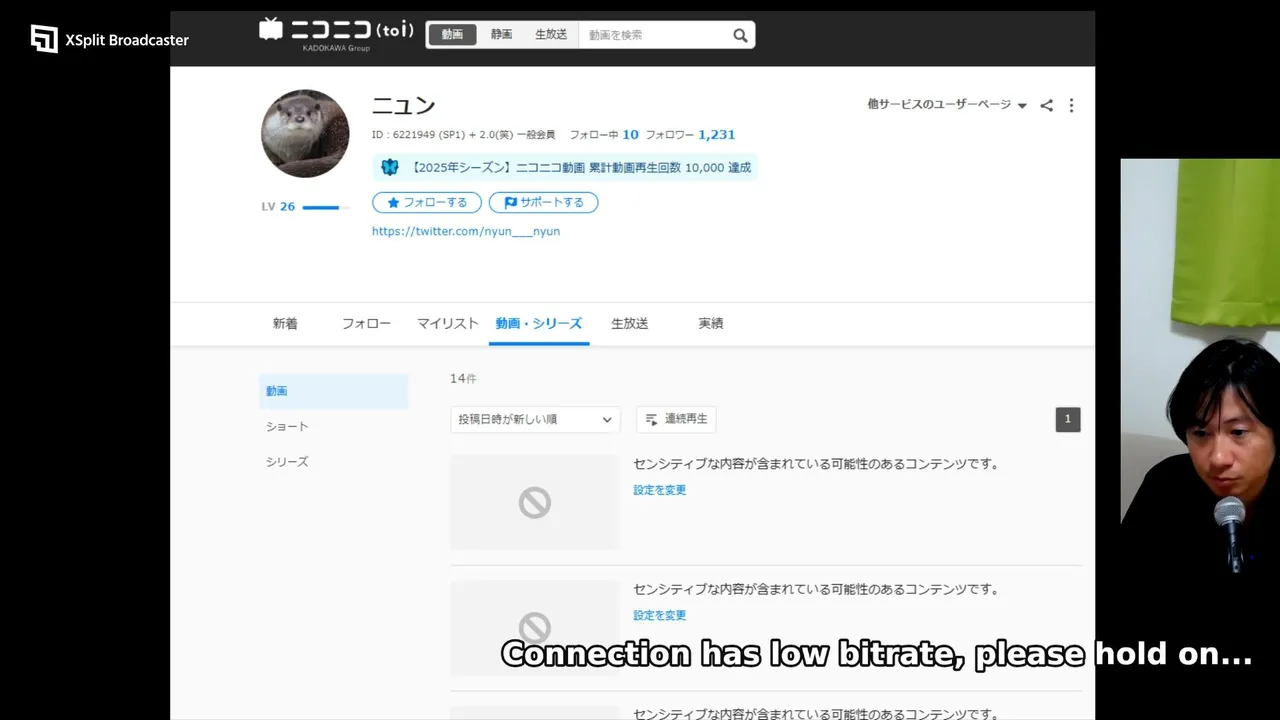Screen dimensions: 1280x720
Task: Open the share icon on profile
Action: pos(1047,105)
